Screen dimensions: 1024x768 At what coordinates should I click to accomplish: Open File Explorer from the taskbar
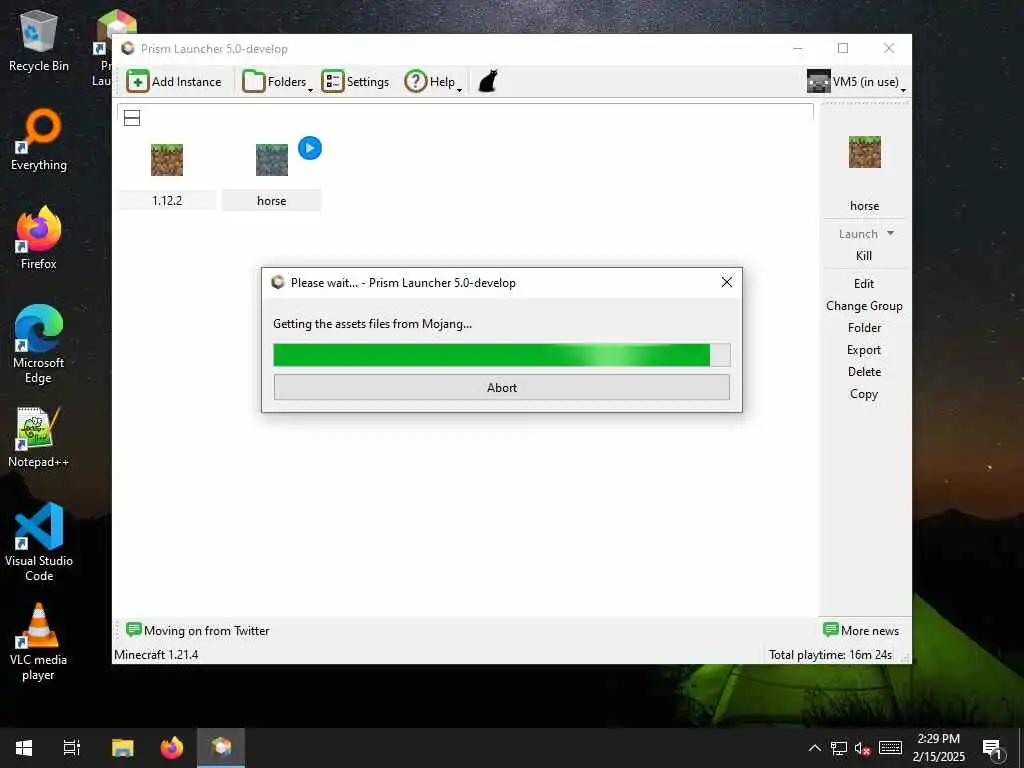(122, 748)
